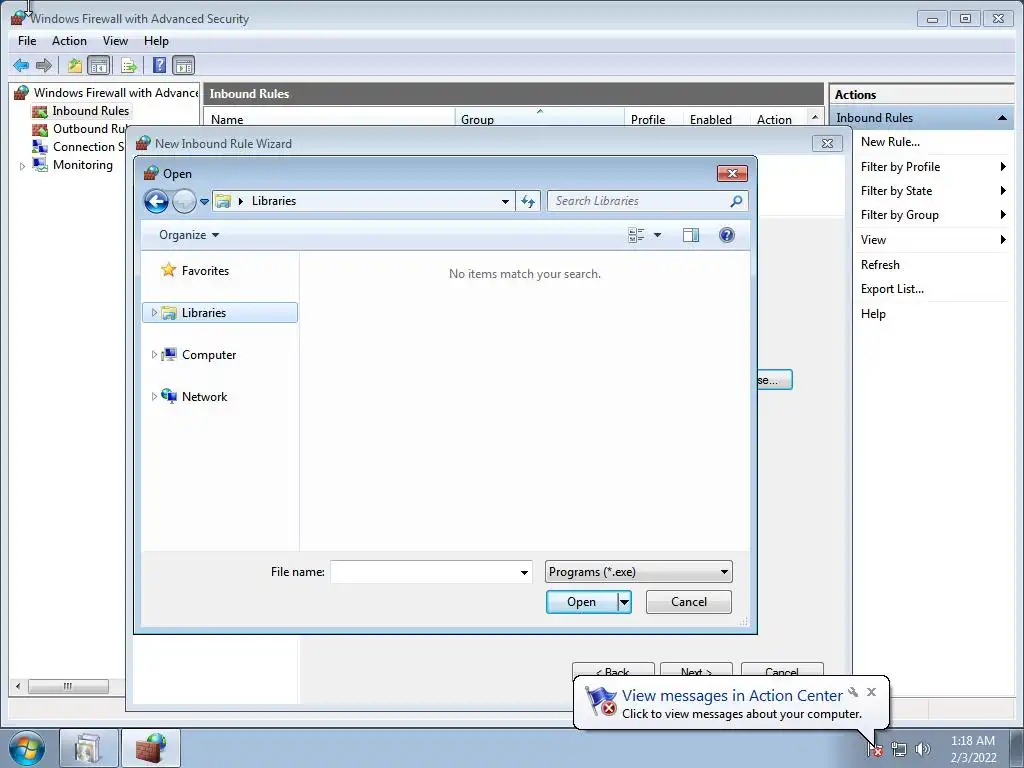
Task: Click the File name input field
Action: click(424, 572)
